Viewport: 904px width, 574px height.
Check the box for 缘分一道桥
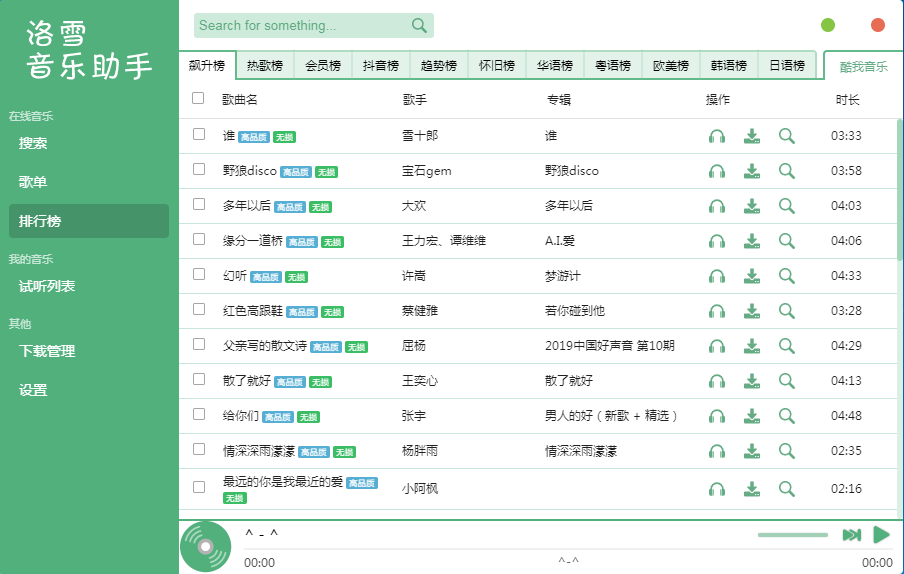pos(199,240)
